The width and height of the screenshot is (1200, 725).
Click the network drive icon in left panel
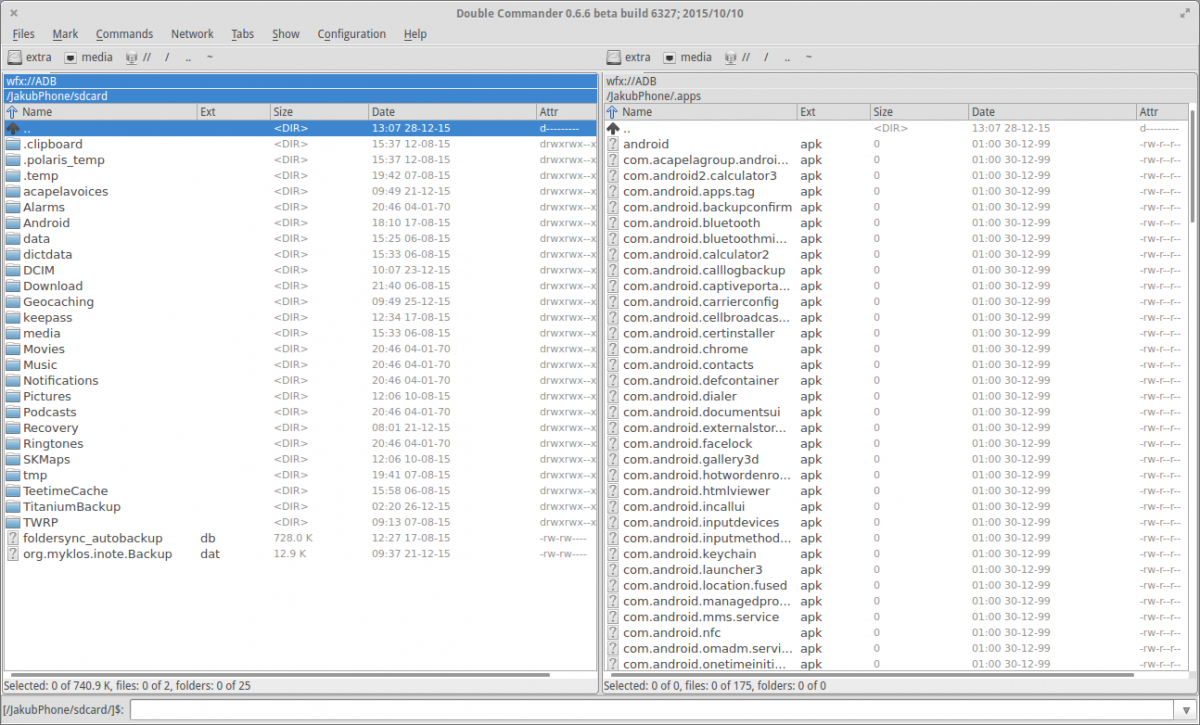pos(131,58)
